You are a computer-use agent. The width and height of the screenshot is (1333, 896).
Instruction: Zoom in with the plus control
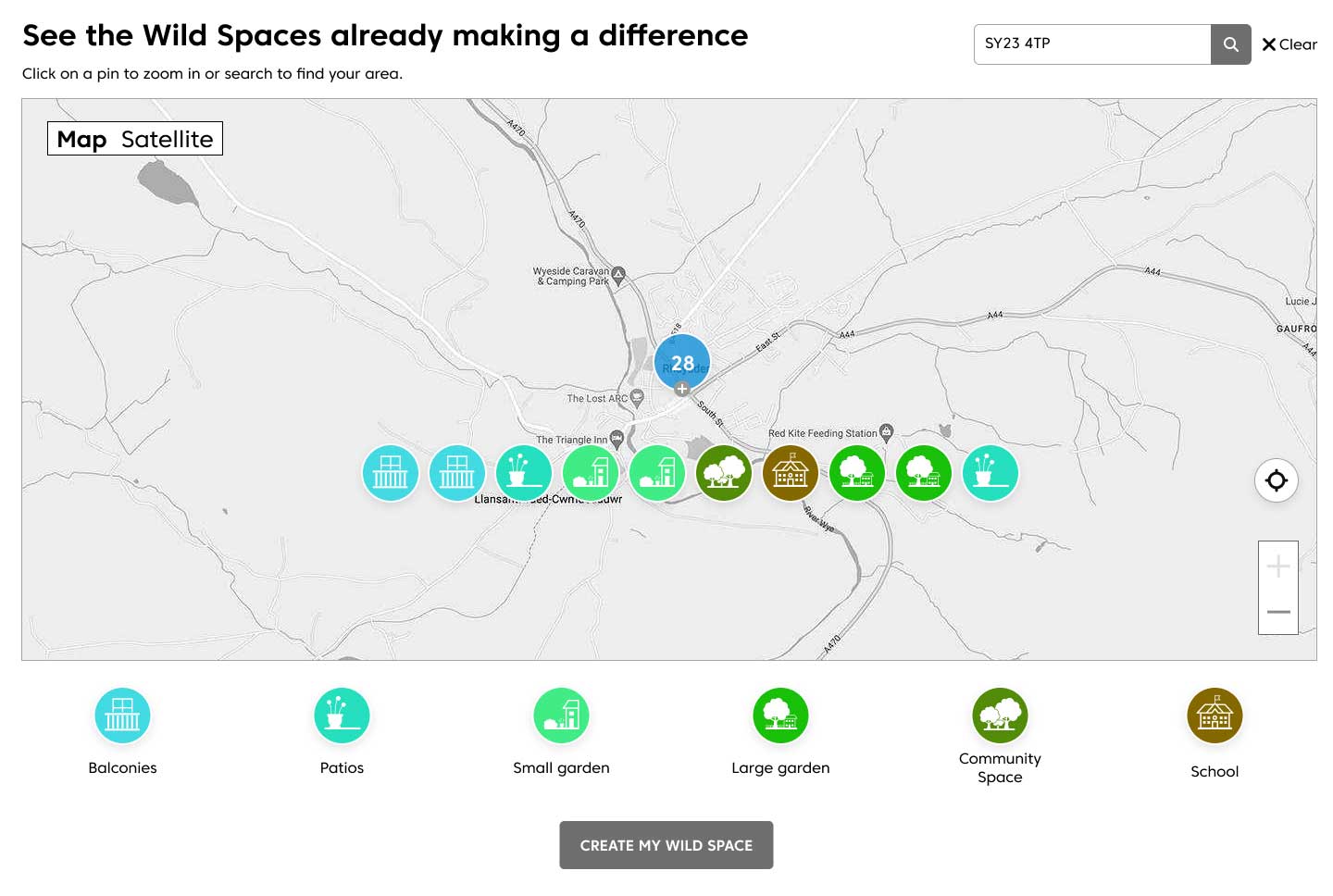click(x=1278, y=565)
